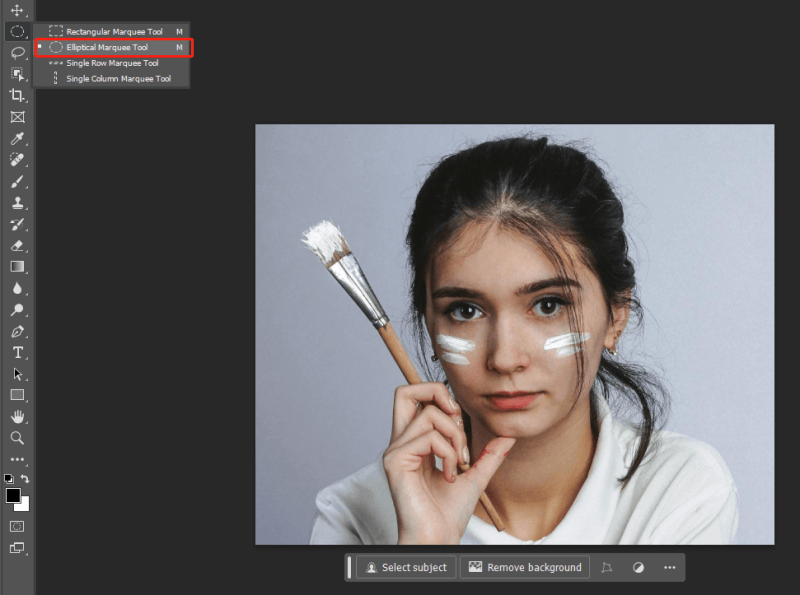Open more options in contextual task bar
The image size is (800, 595).
pyautogui.click(x=669, y=567)
